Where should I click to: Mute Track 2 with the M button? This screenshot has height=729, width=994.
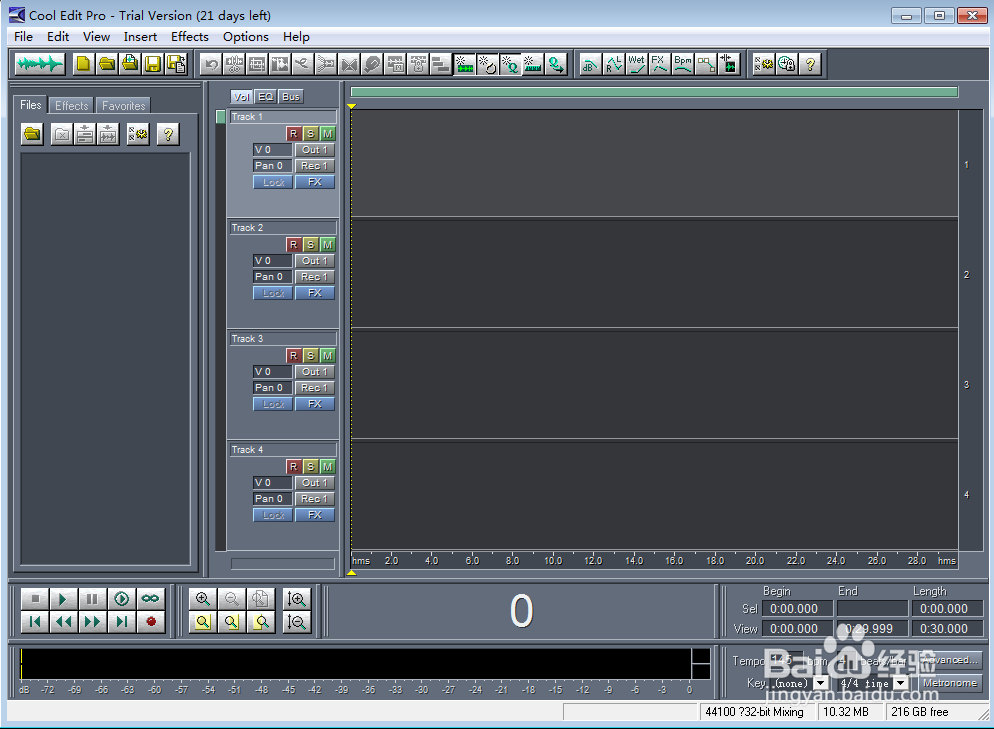pos(328,245)
